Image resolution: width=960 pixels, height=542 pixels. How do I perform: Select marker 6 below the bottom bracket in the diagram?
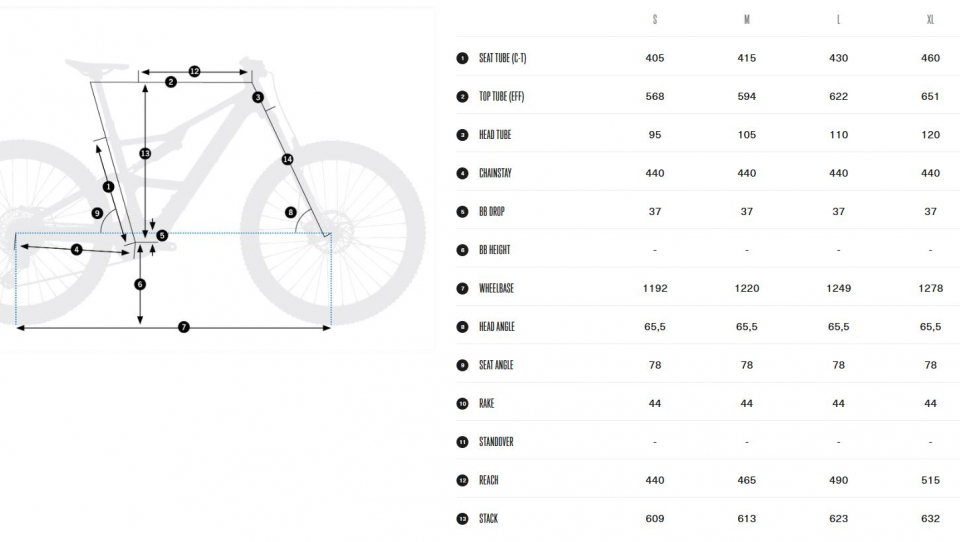point(140,285)
